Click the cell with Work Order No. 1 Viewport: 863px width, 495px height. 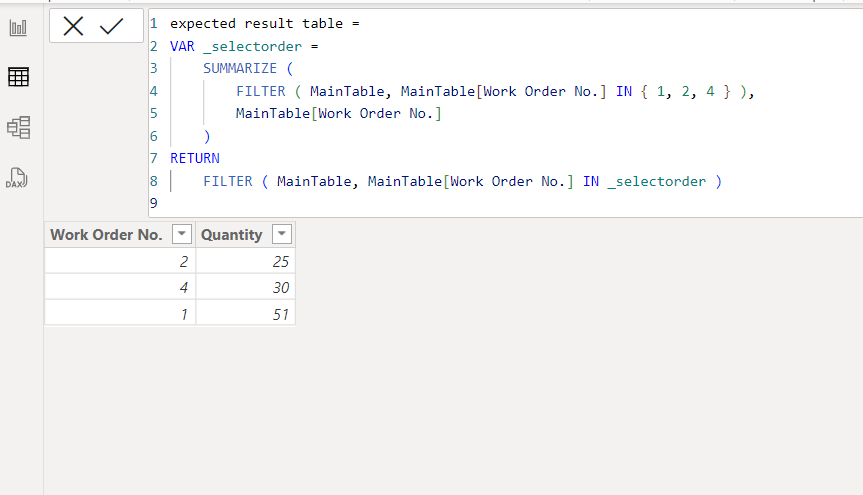click(120, 313)
